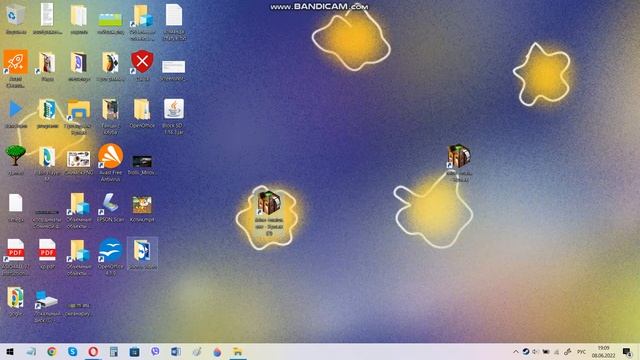Screen dimensions: 640x360
Task: Open Skype from the taskbar
Action: [x=72, y=351]
